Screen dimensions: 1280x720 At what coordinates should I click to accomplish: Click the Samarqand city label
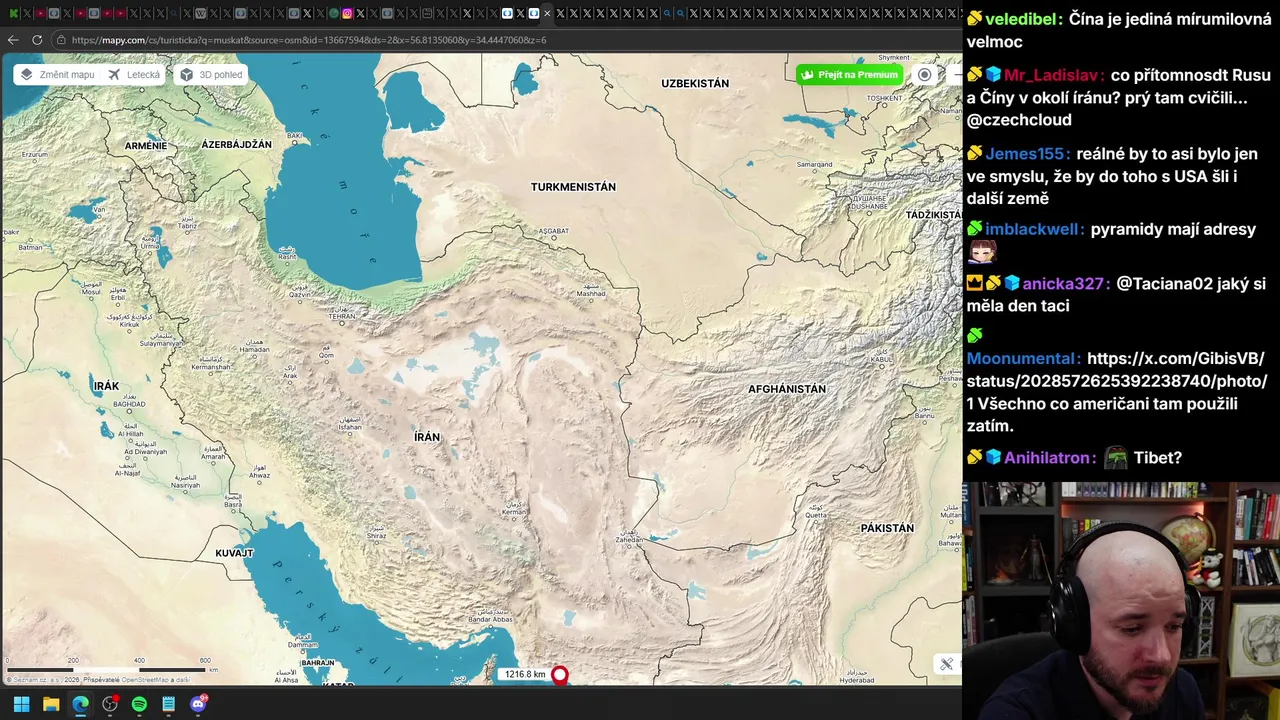point(814,164)
